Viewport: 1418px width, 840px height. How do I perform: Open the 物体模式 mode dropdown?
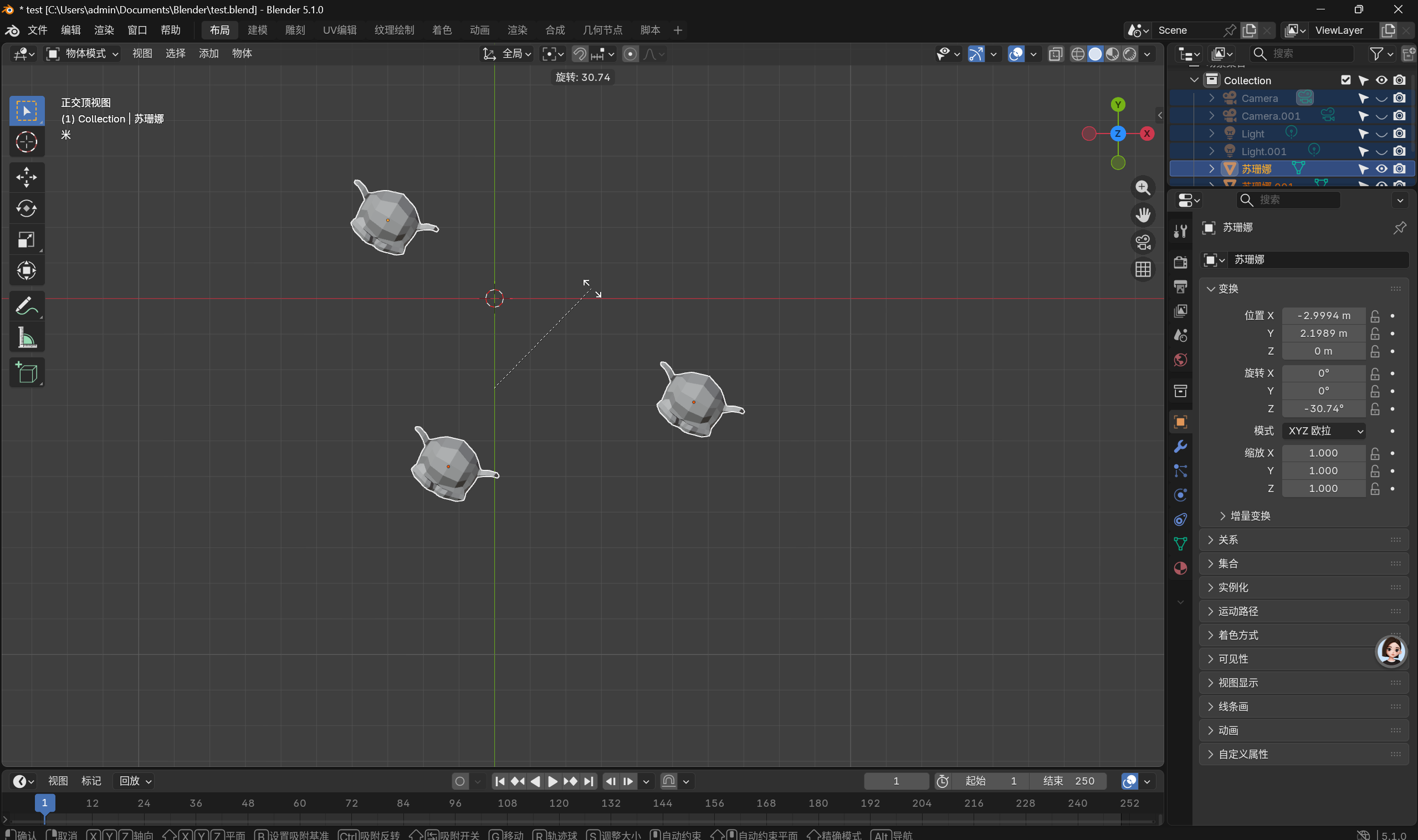click(83, 54)
